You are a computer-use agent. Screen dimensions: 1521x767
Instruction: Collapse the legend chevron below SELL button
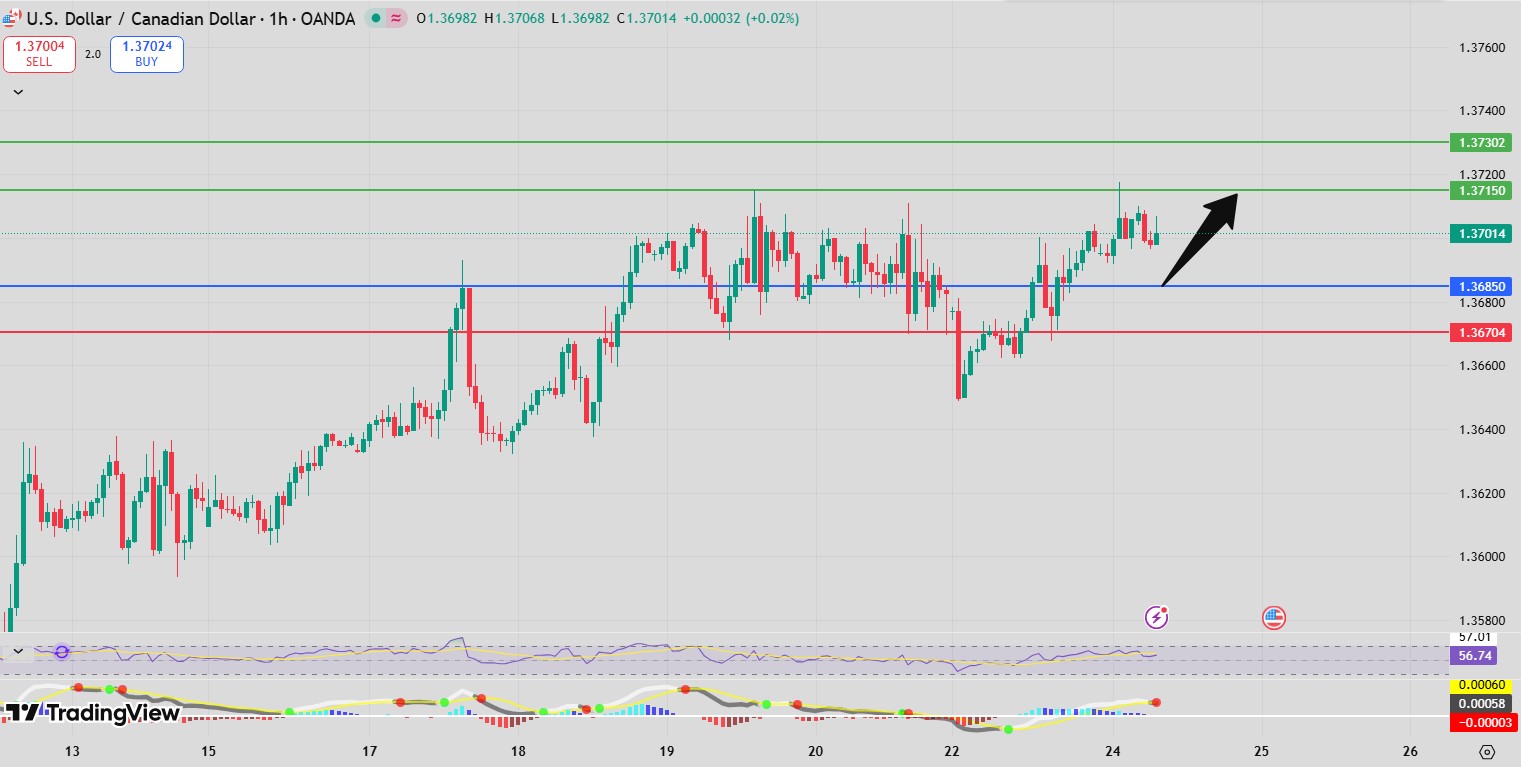click(18, 92)
